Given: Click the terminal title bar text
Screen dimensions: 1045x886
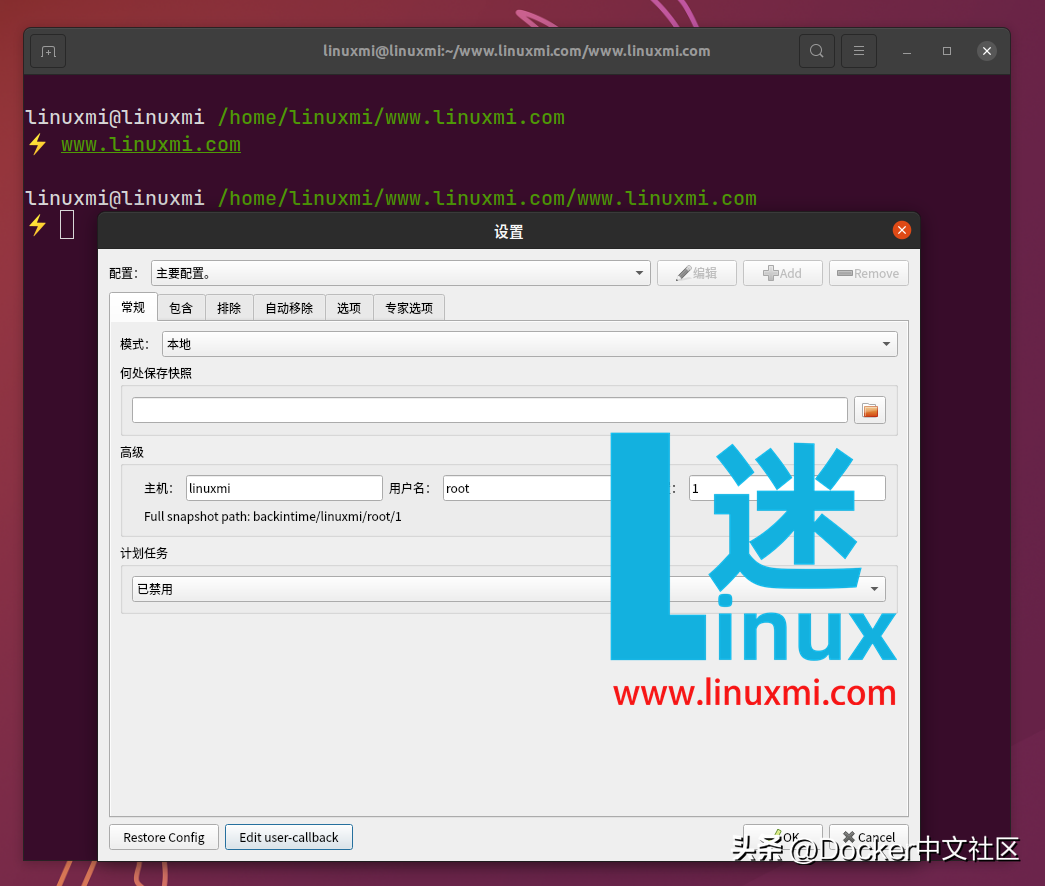Looking at the screenshot, I should (x=517, y=51).
